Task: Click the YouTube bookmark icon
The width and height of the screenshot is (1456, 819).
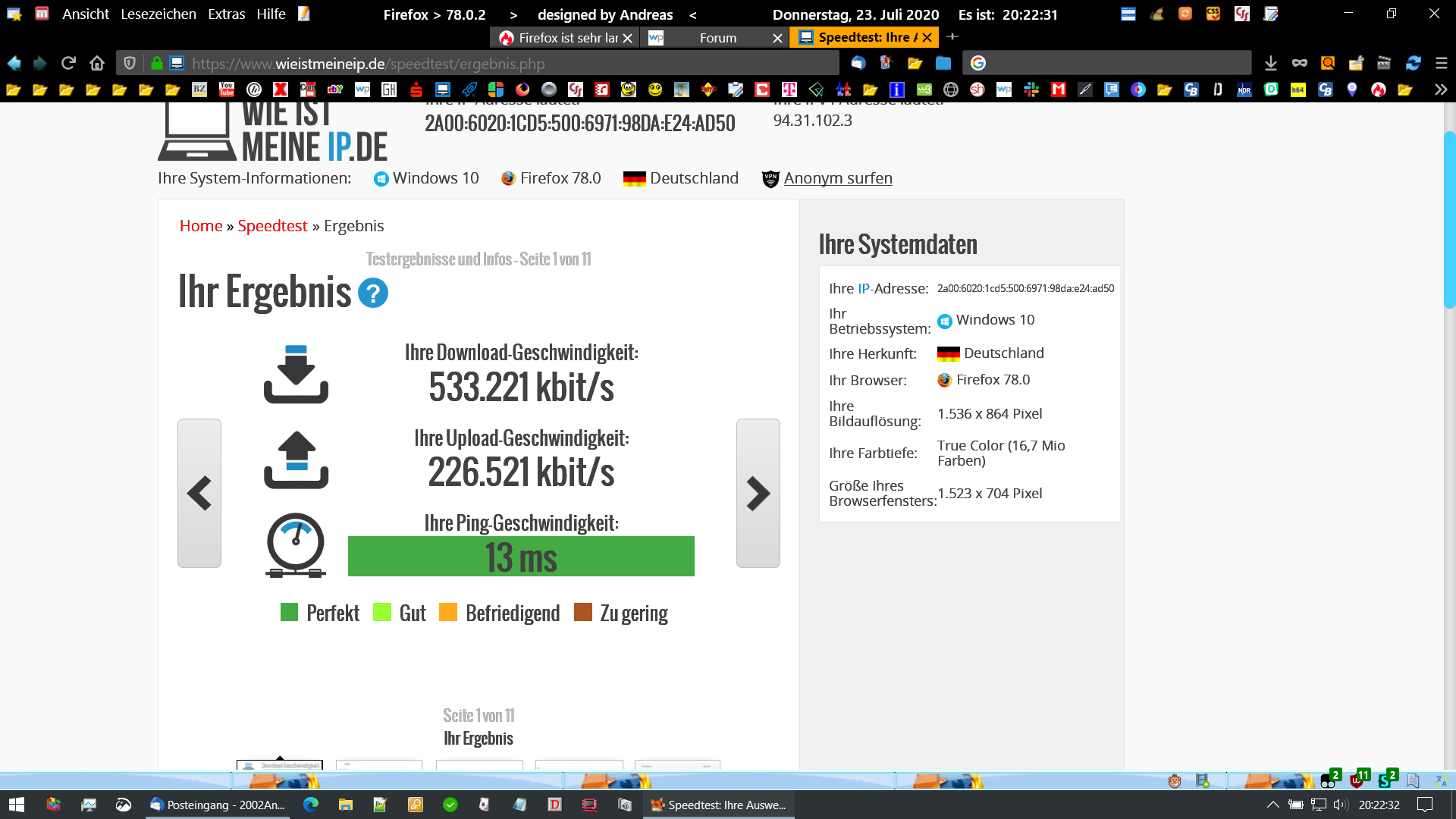Action: [x=227, y=89]
